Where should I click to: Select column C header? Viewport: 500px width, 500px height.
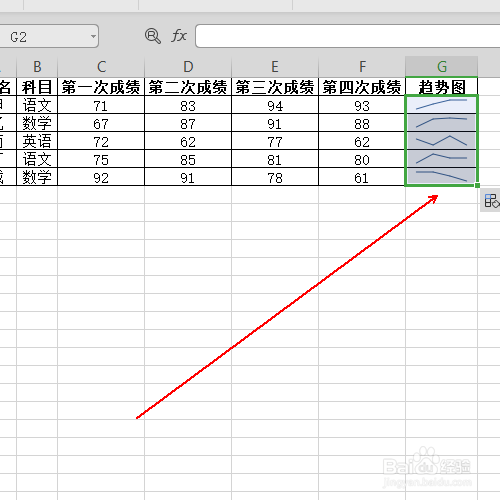pyautogui.click(x=101, y=67)
